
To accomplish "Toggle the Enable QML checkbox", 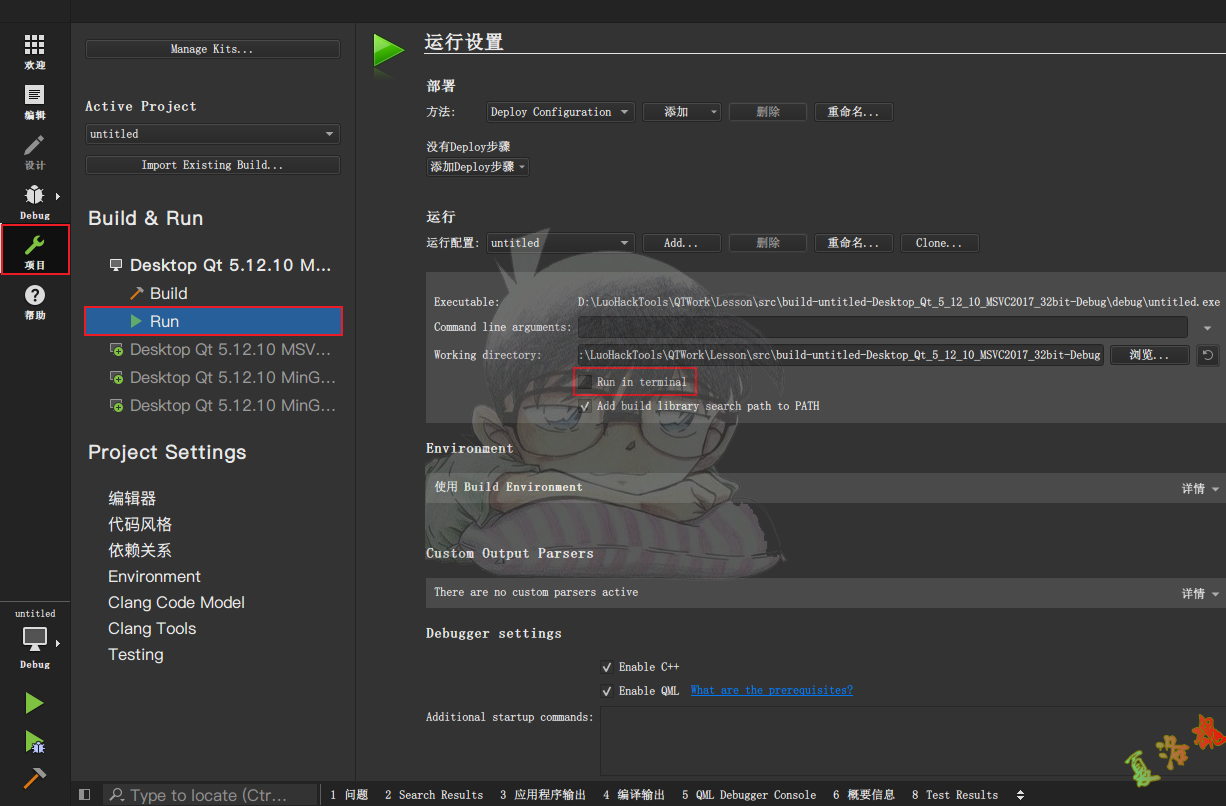I will pos(607,691).
